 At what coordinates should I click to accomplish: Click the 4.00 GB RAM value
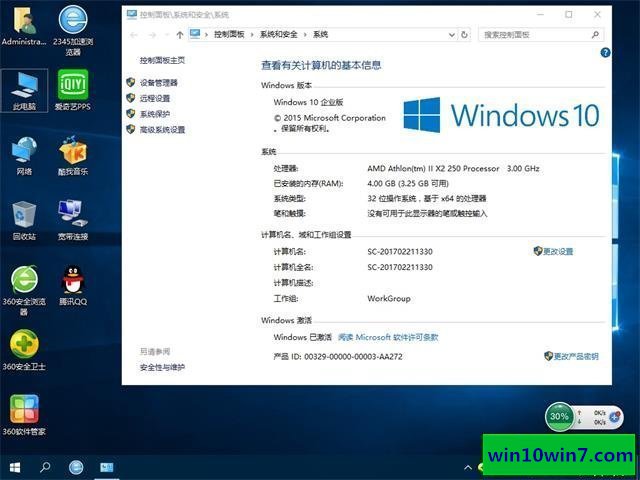pyautogui.click(x=408, y=183)
